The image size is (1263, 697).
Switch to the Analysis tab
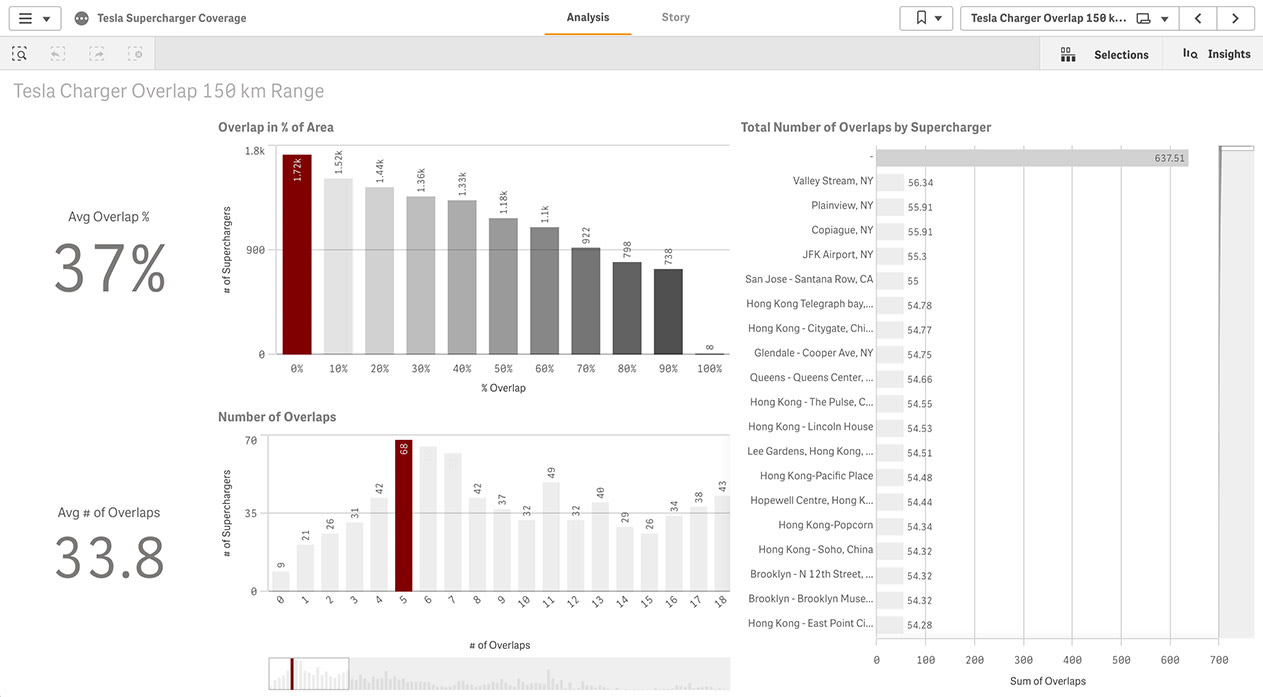(587, 17)
